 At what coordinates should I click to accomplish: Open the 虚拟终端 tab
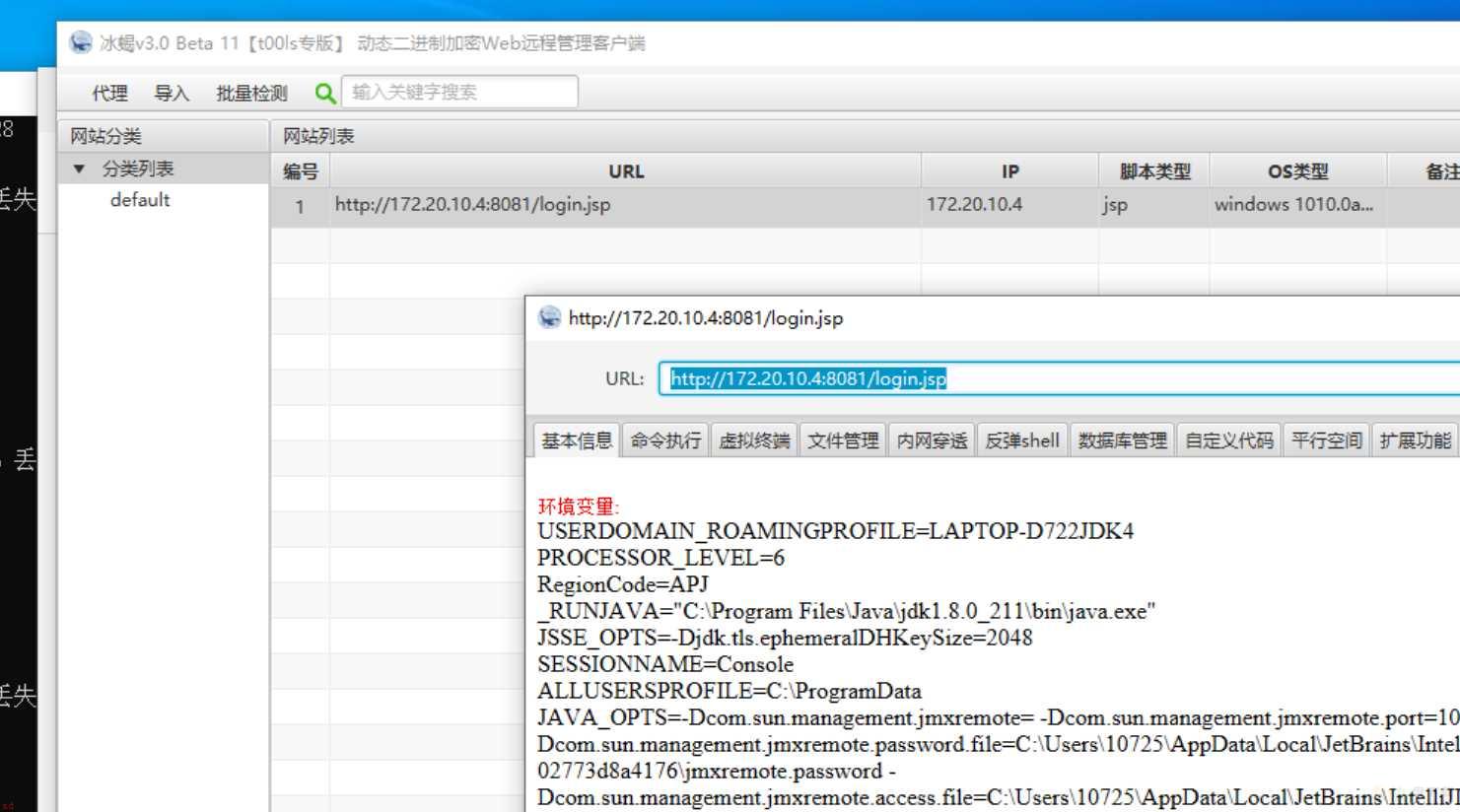tap(754, 440)
